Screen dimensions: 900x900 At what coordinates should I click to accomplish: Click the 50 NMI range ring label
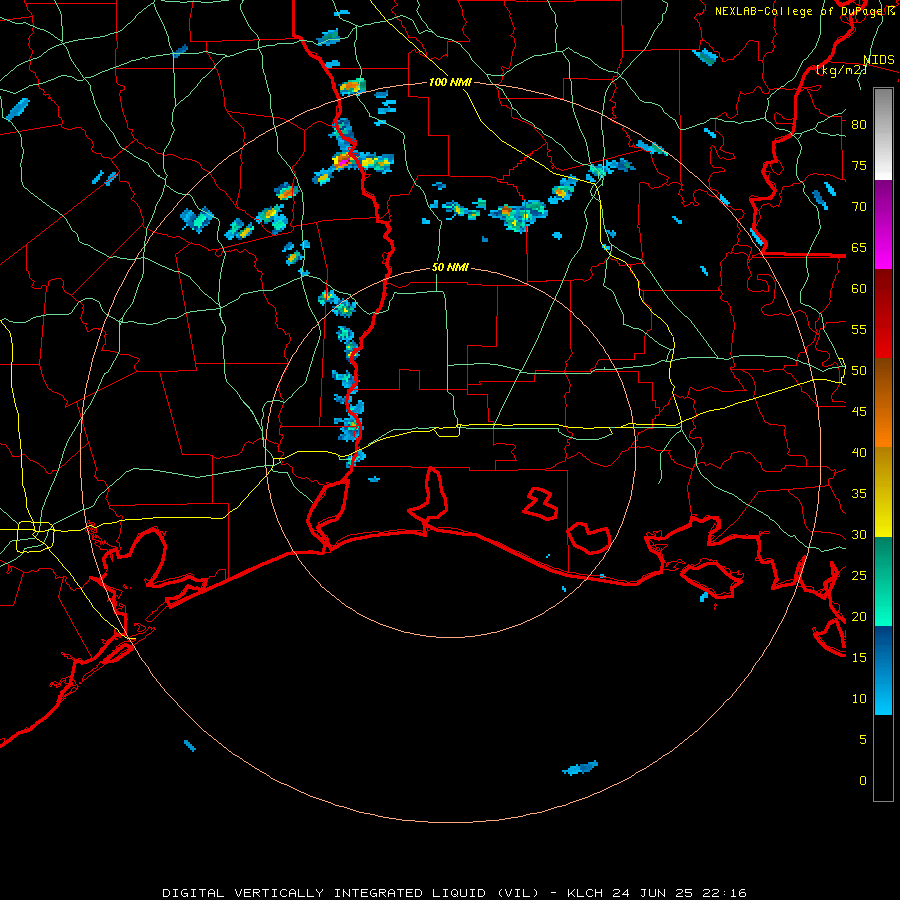click(450, 267)
